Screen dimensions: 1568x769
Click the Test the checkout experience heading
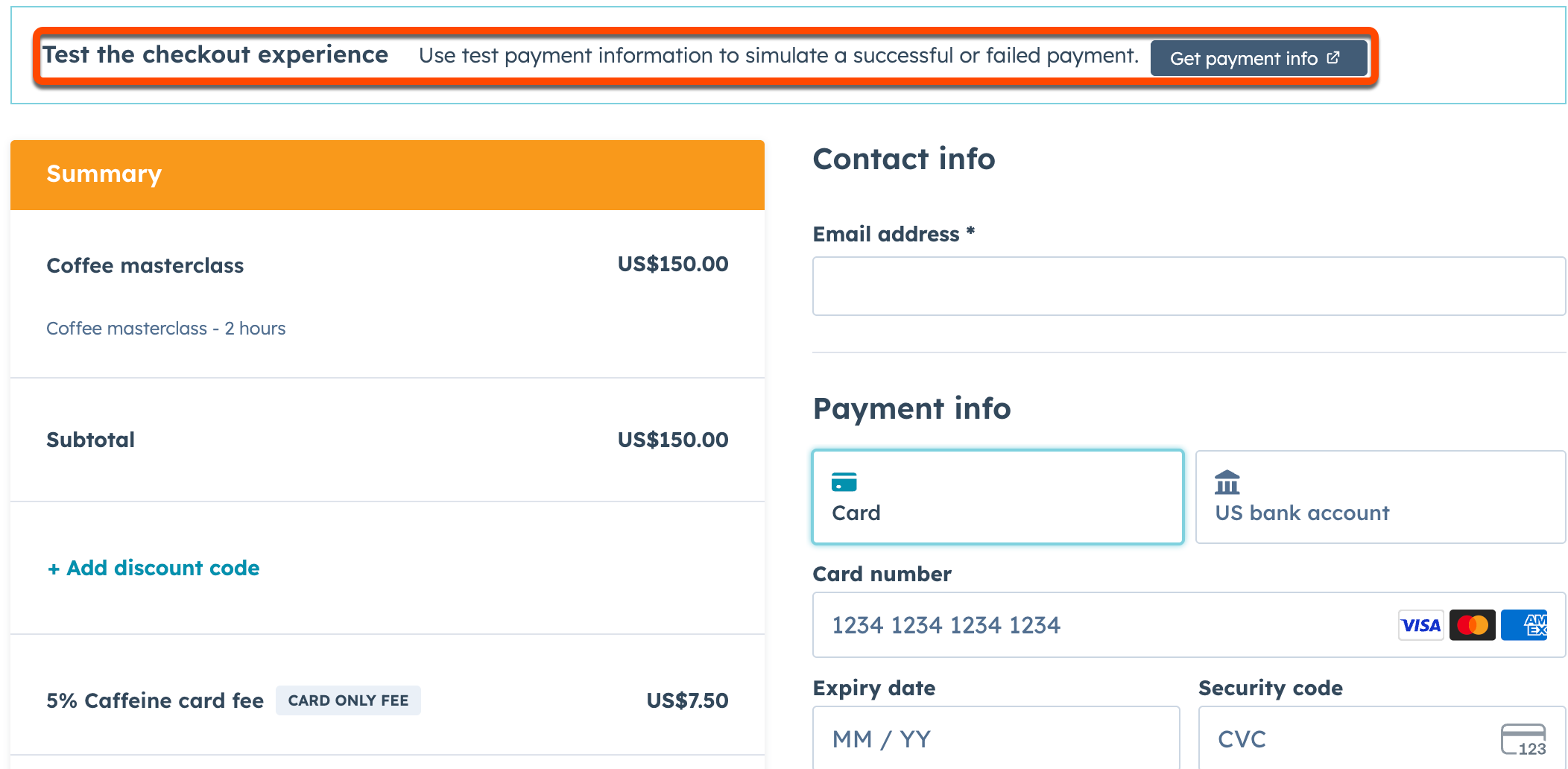215,55
